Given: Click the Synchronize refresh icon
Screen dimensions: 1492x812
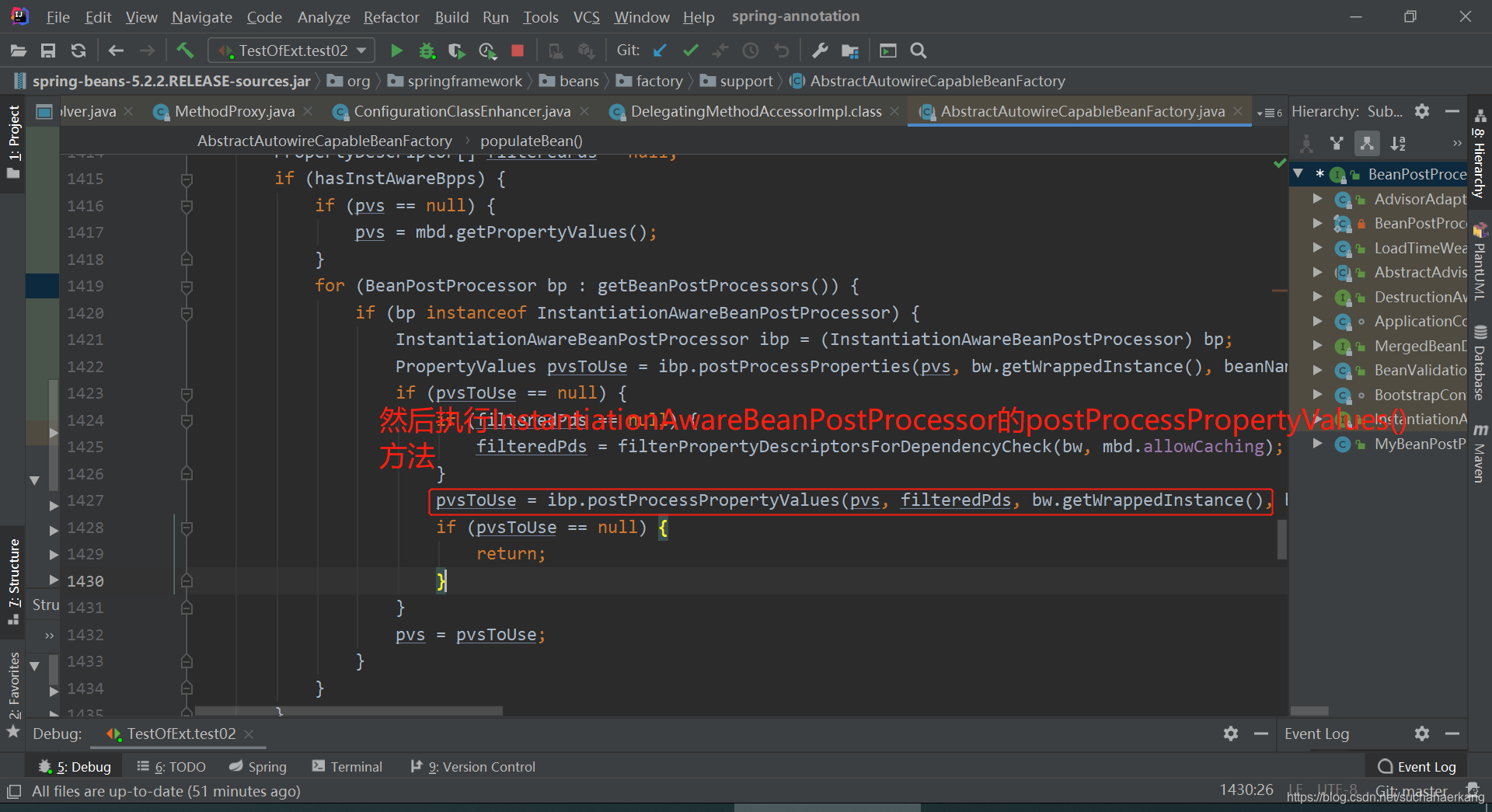Looking at the screenshot, I should click(78, 51).
